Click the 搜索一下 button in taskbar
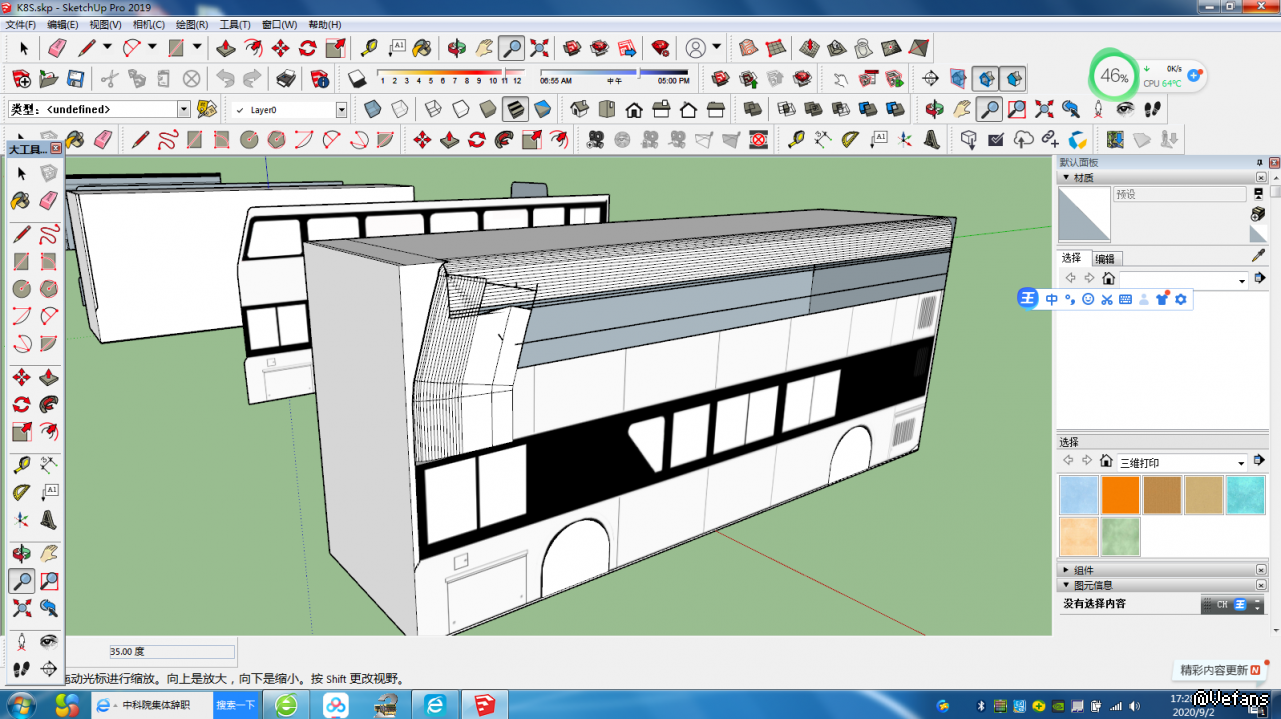The width and height of the screenshot is (1281, 719). pyautogui.click(x=236, y=705)
